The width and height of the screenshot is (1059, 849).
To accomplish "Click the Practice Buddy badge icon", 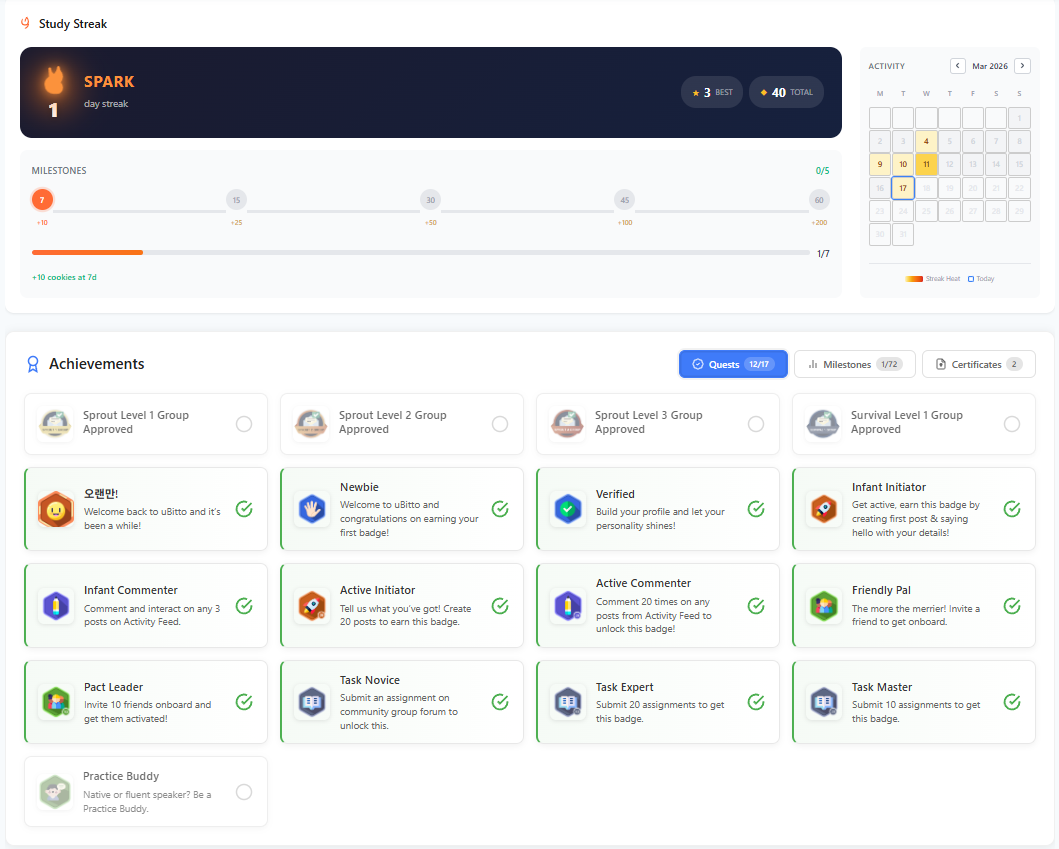I will 55,792.
